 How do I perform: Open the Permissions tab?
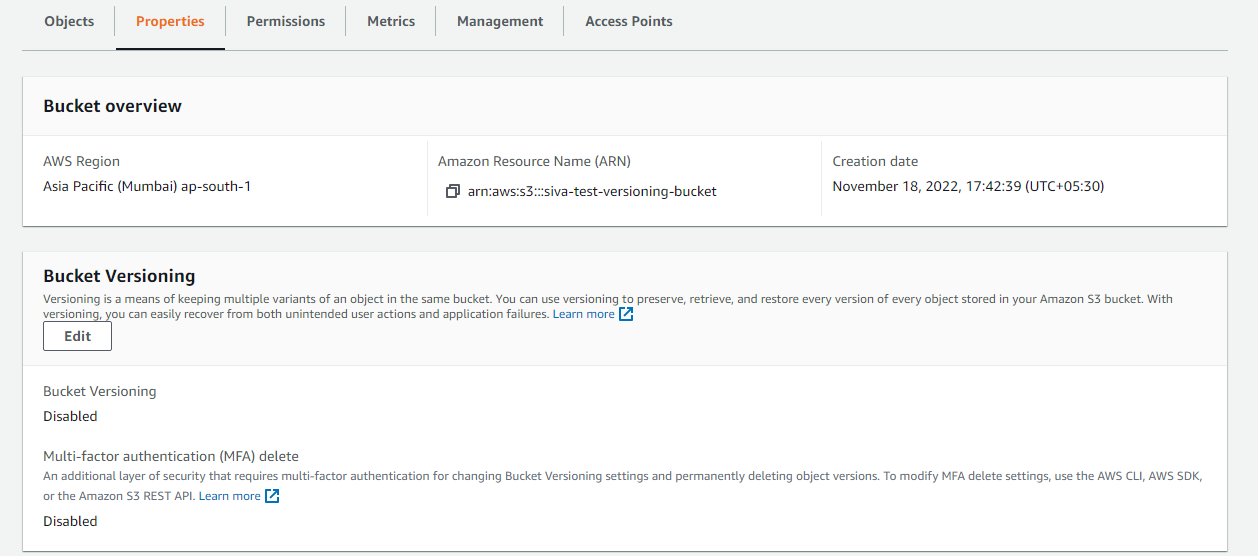click(x=286, y=21)
